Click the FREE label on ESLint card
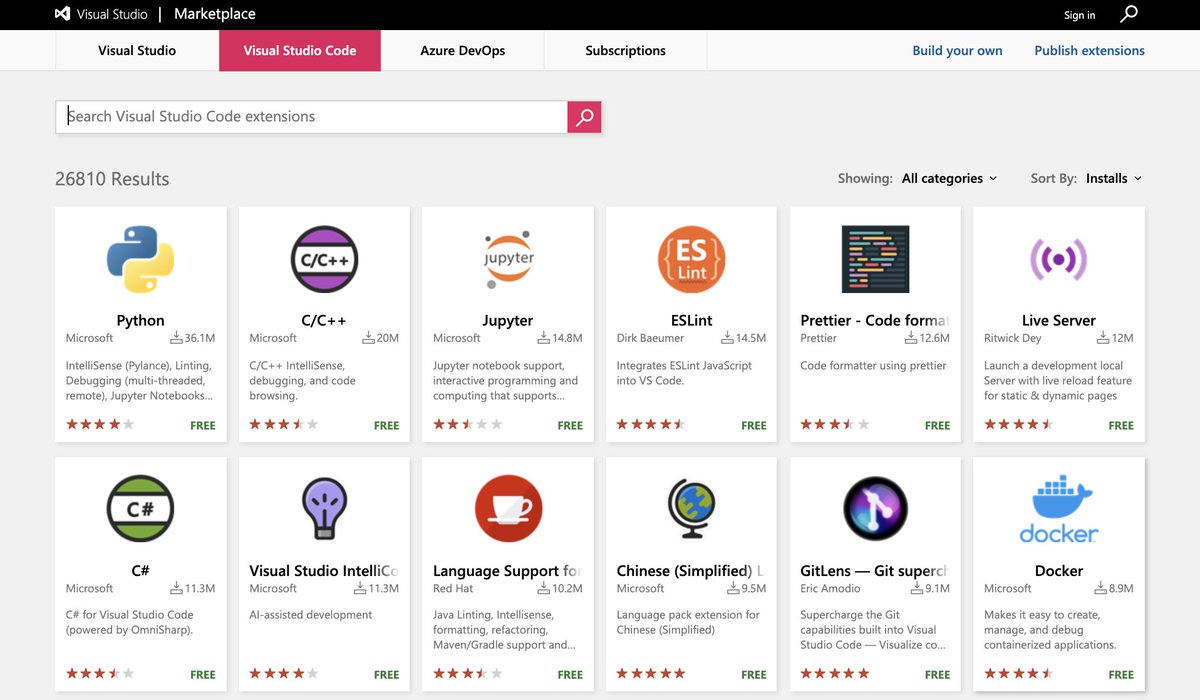 (754, 426)
